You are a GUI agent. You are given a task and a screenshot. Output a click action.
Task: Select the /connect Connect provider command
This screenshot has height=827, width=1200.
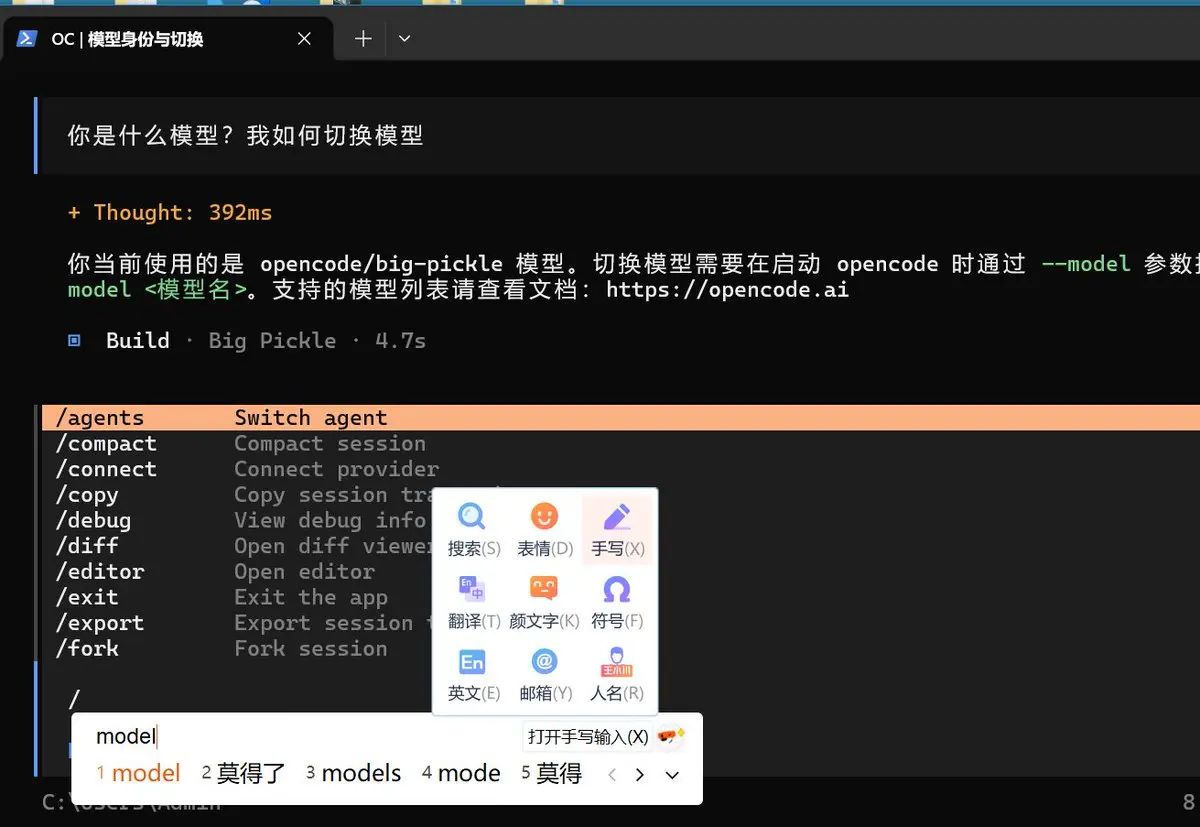pos(621,469)
